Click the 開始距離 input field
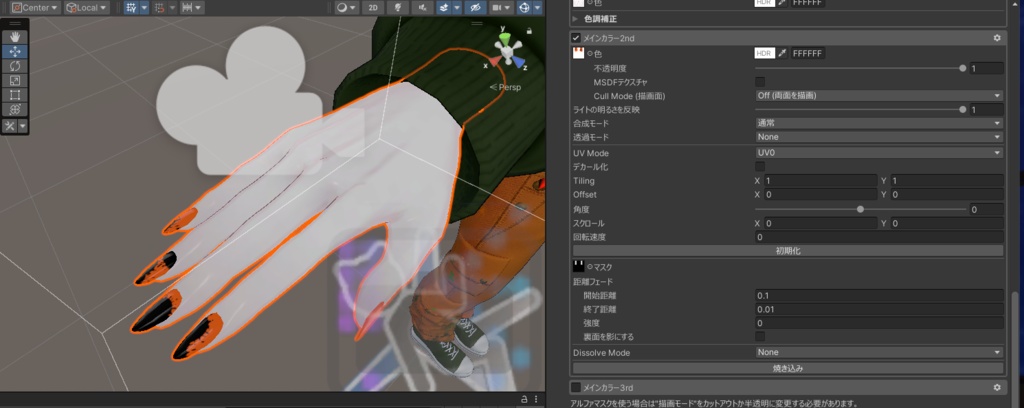 [x=879, y=295]
